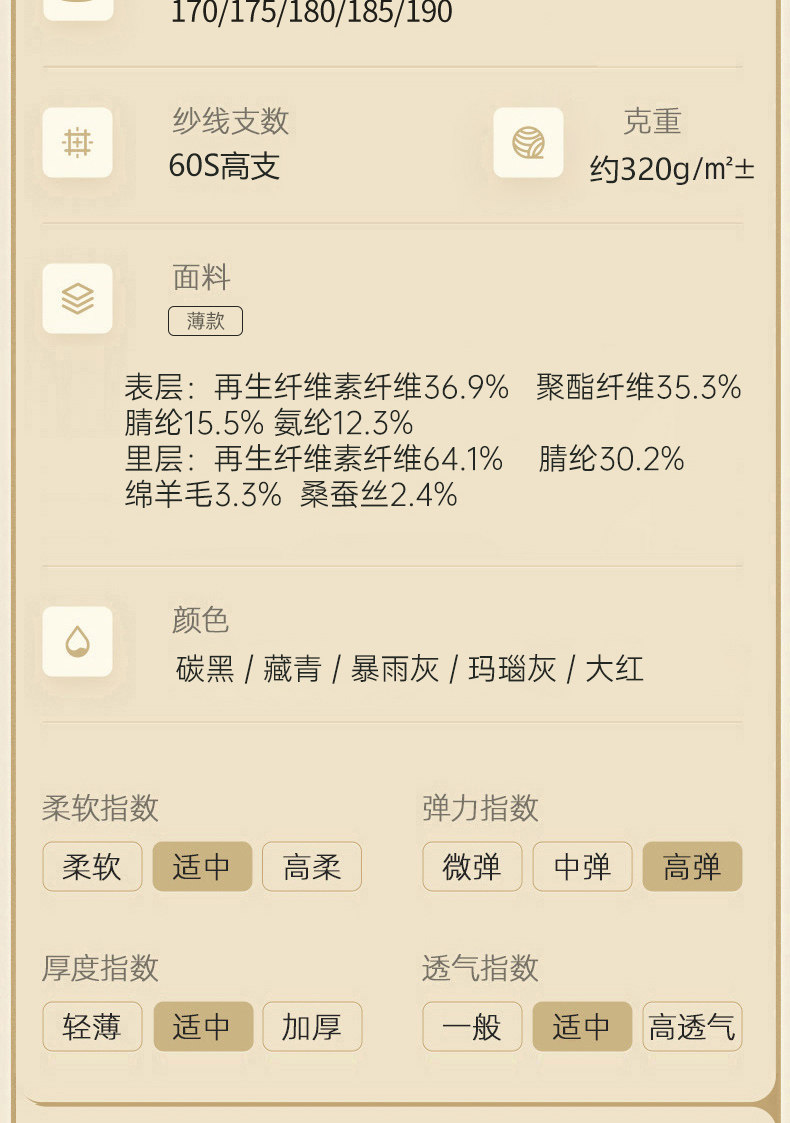Screen dimensions: 790x1123
Task: Click the 60S高支 yarn count text
Action: coord(224,166)
